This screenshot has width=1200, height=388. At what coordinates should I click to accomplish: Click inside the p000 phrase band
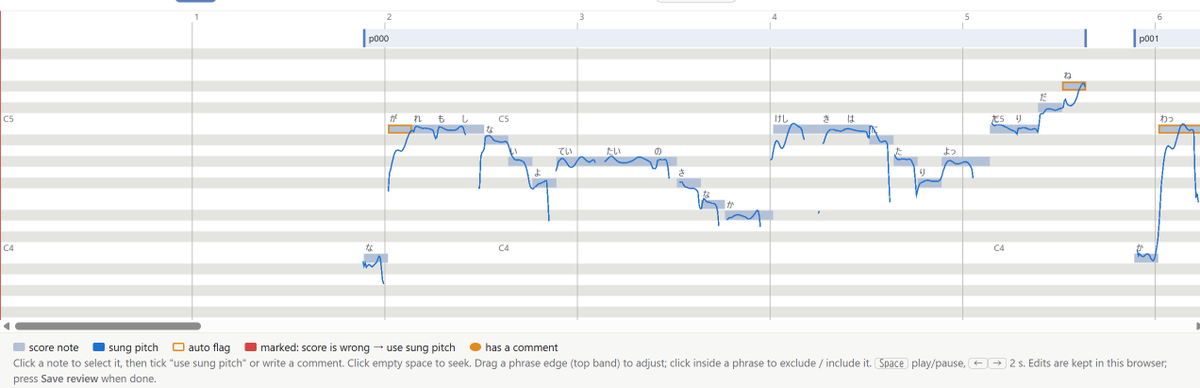(x=725, y=38)
